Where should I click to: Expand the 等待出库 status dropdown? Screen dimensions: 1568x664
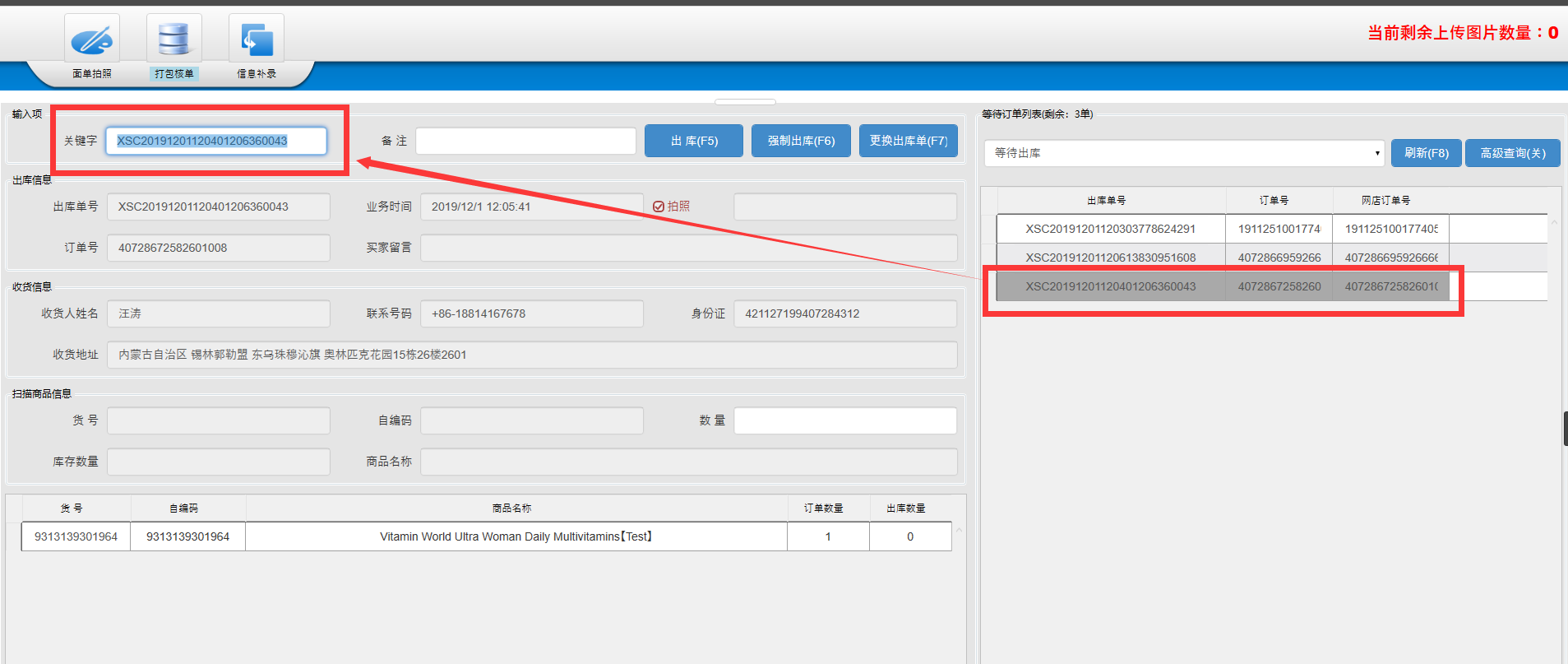[x=1184, y=153]
